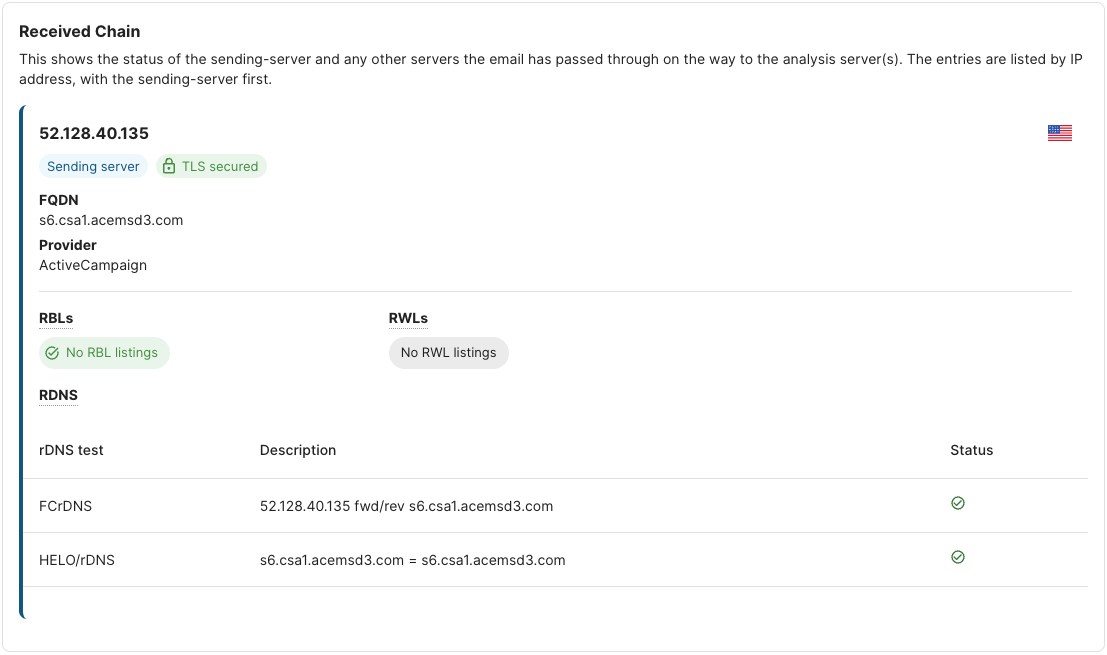Select the FQDN value s6.csa1.acemsd3.com
The height and width of the screenshot is (655, 1107).
click(x=110, y=220)
